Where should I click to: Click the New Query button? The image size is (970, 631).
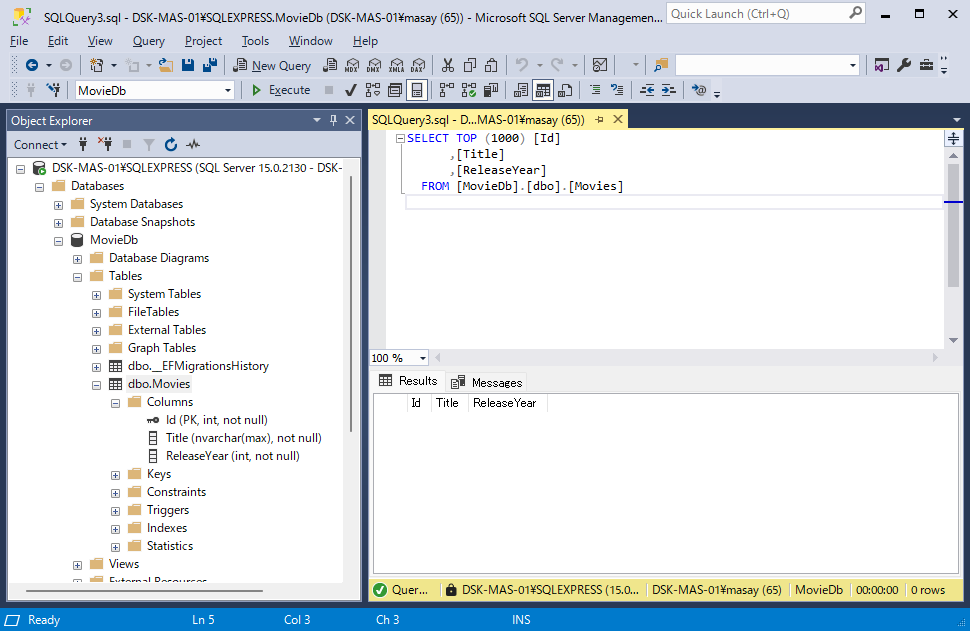[272, 65]
